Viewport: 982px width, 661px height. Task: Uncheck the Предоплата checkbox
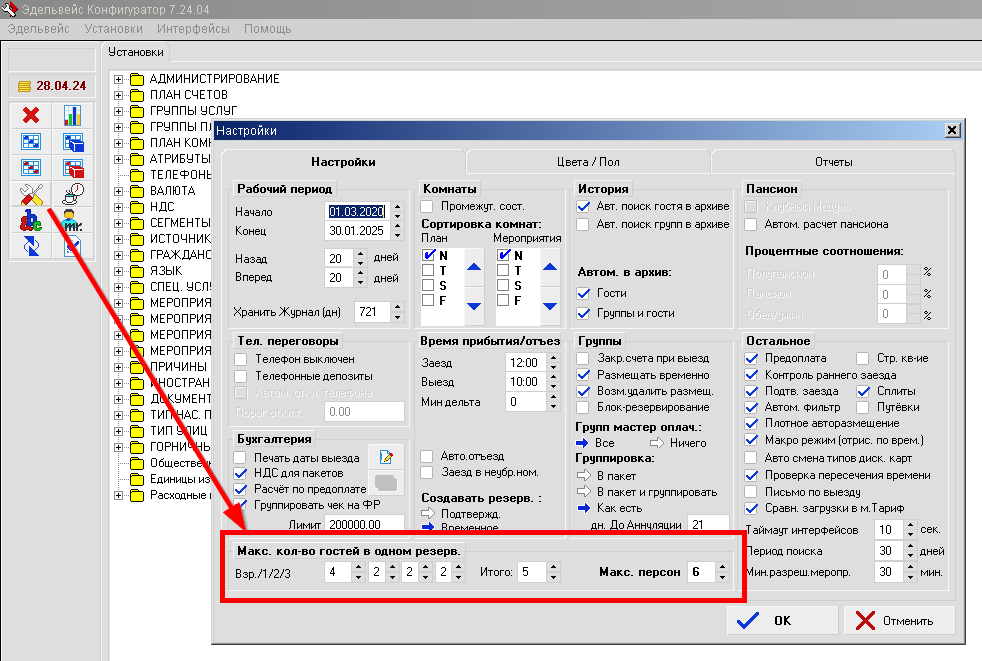point(753,358)
